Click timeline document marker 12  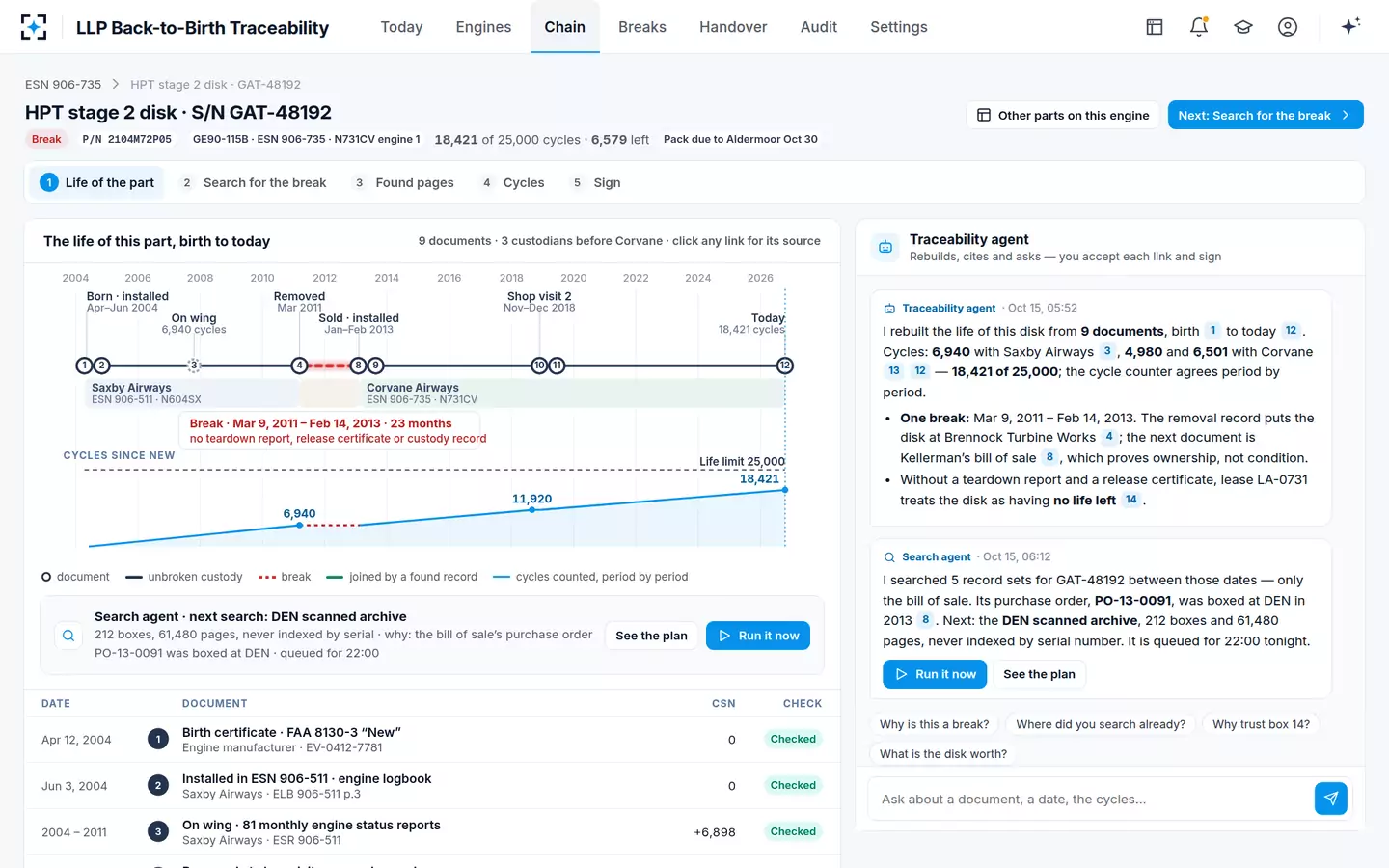coord(785,366)
